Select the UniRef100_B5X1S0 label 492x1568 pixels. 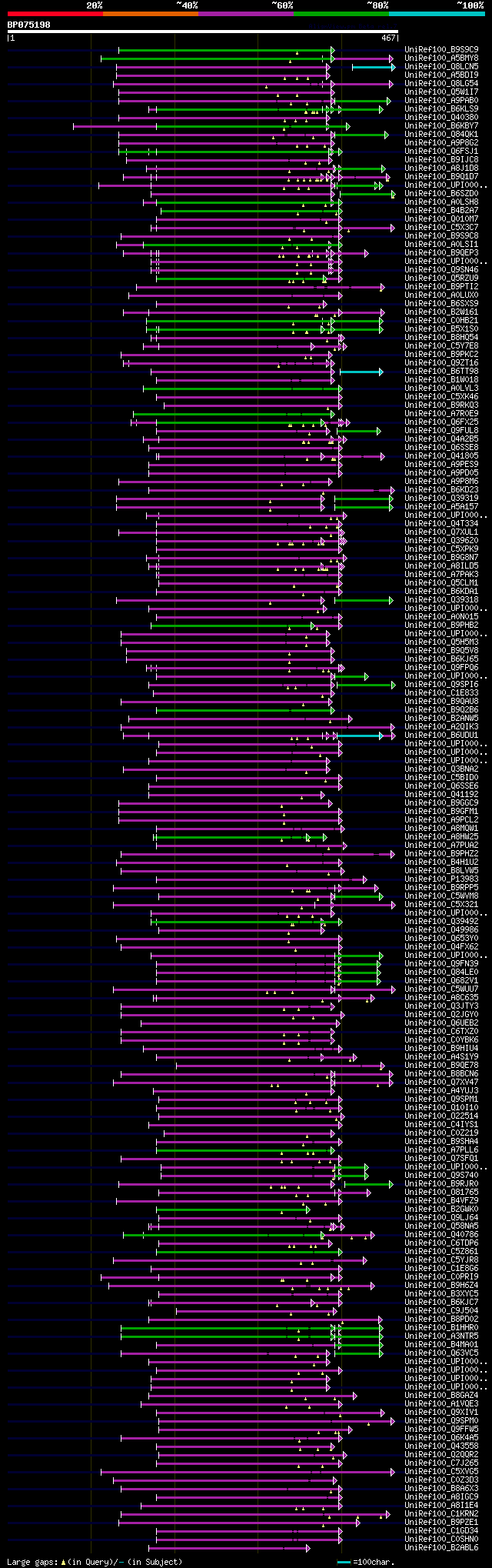(x=441, y=329)
